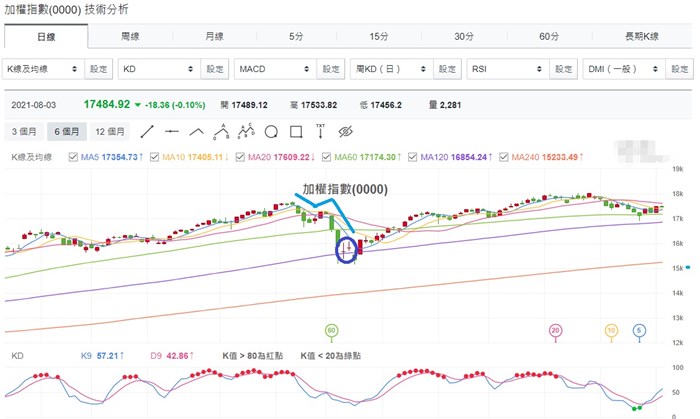
Task: Click the 5-day marker circle on chart
Action: click(640, 329)
